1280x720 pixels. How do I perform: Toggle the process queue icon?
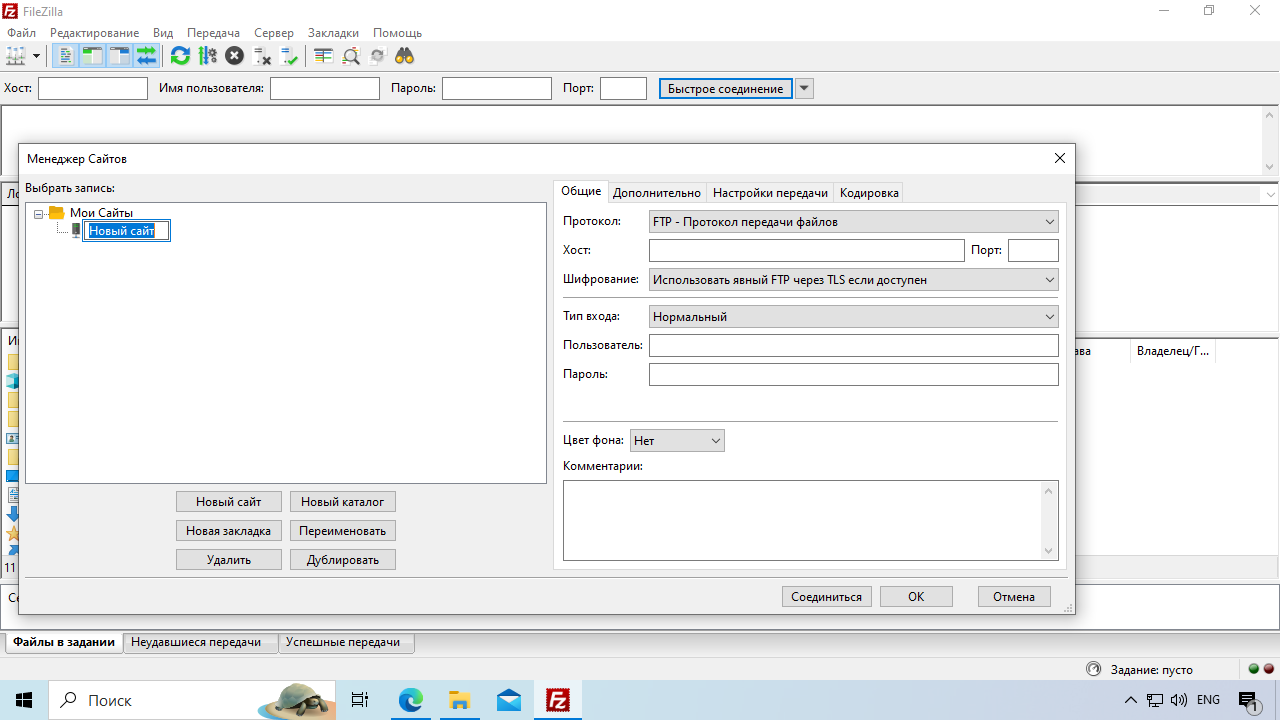point(207,56)
